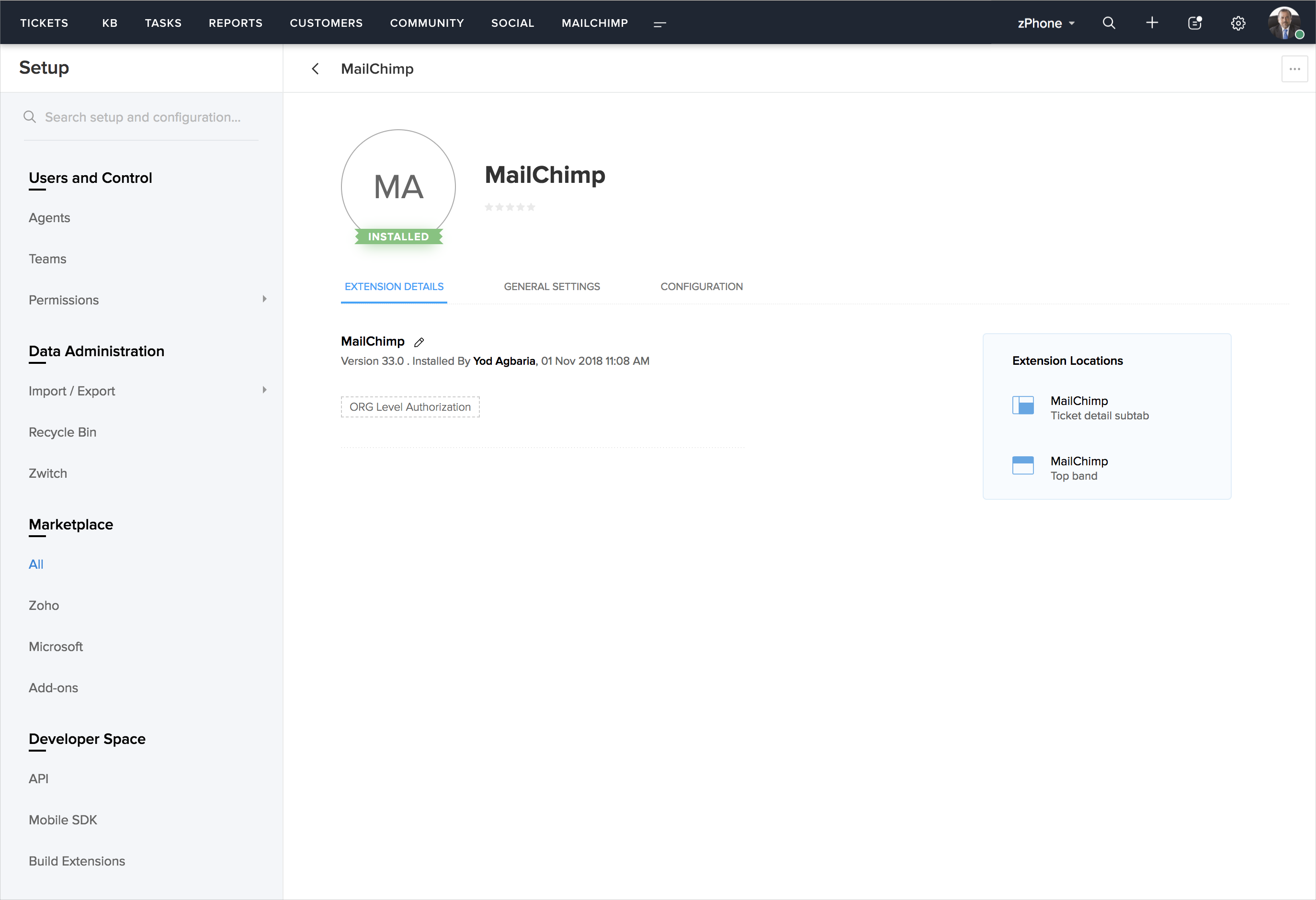The image size is (1316, 900).
Task: Open the overflow menu after MAILCHIMP tab
Action: click(x=660, y=24)
